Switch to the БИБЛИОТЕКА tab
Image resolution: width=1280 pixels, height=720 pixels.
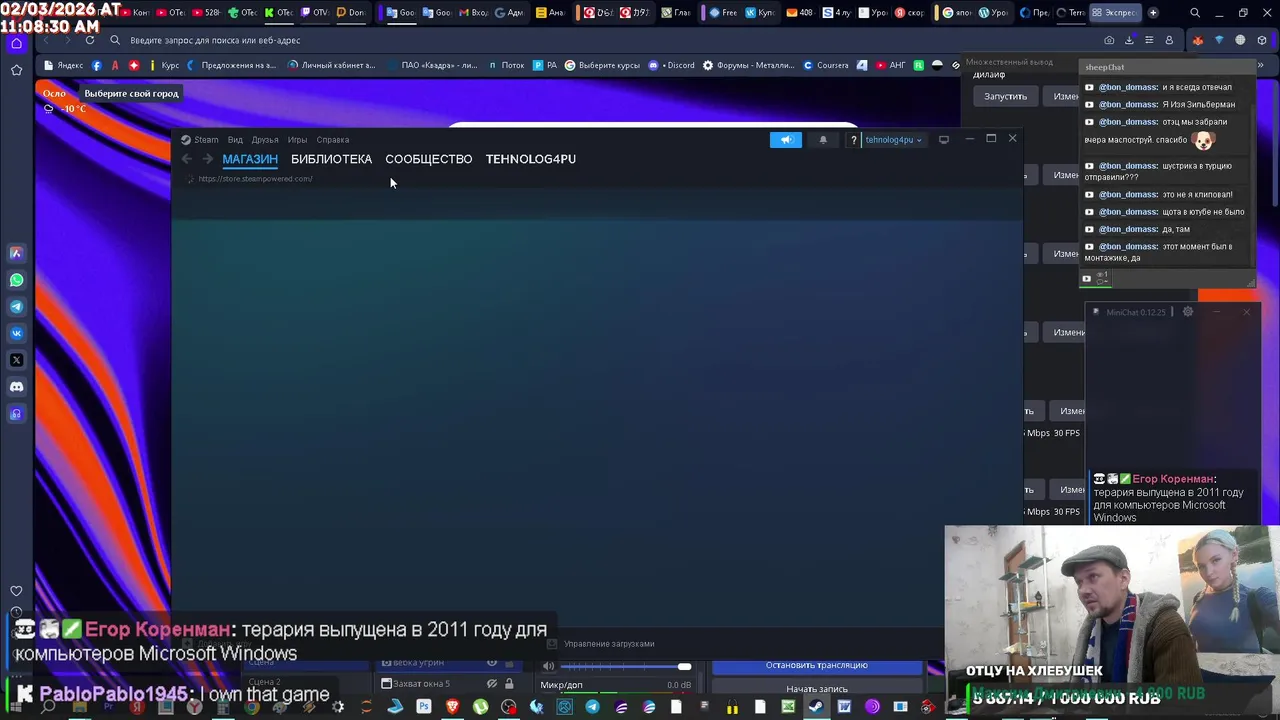331,159
